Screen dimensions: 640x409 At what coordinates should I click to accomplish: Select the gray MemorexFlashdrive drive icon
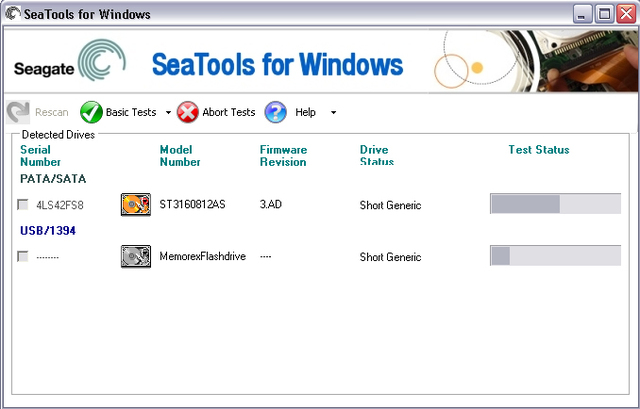point(136,256)
